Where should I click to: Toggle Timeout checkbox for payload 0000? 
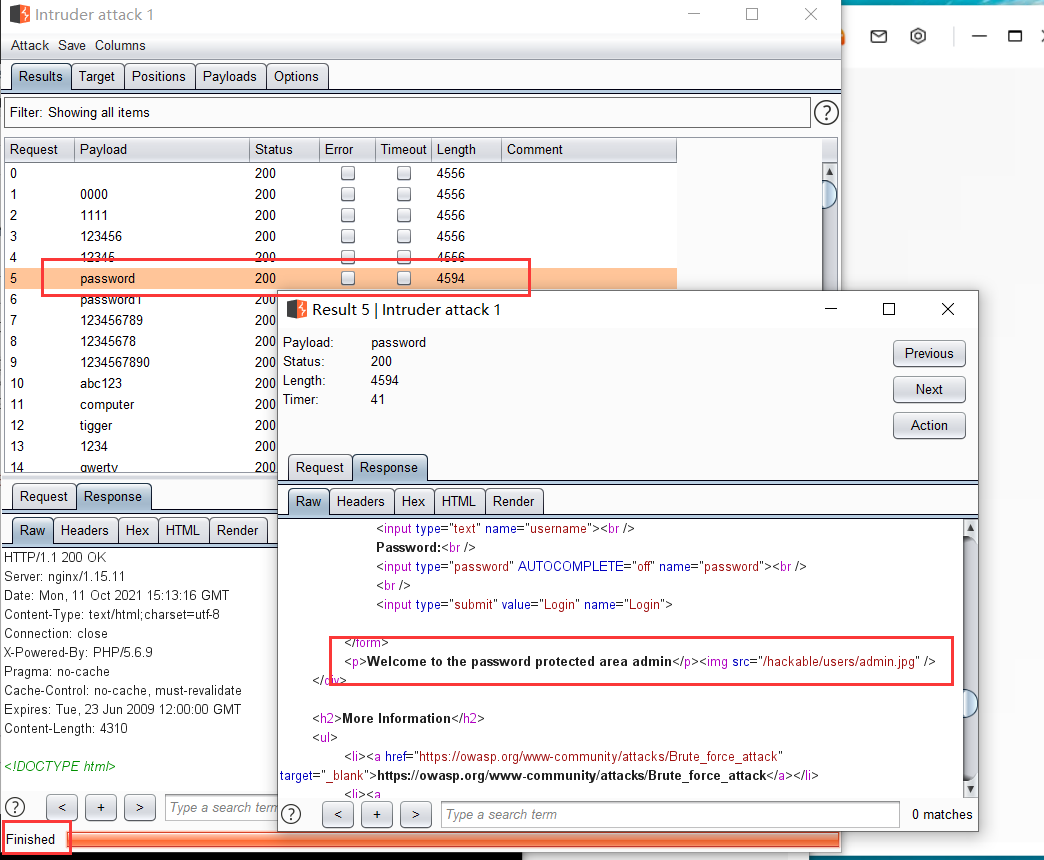click(403, 194)
